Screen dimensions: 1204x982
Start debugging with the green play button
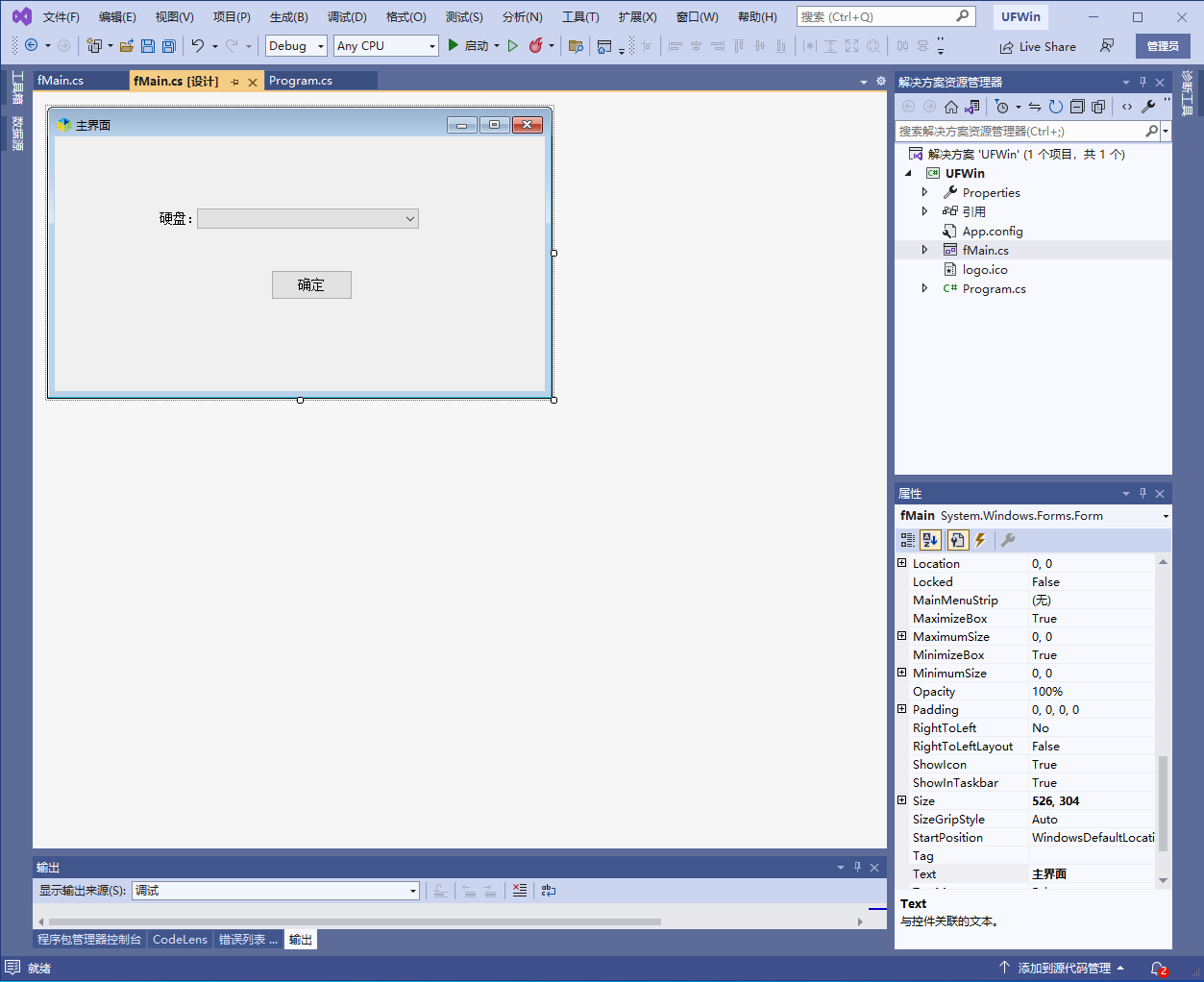454,45
